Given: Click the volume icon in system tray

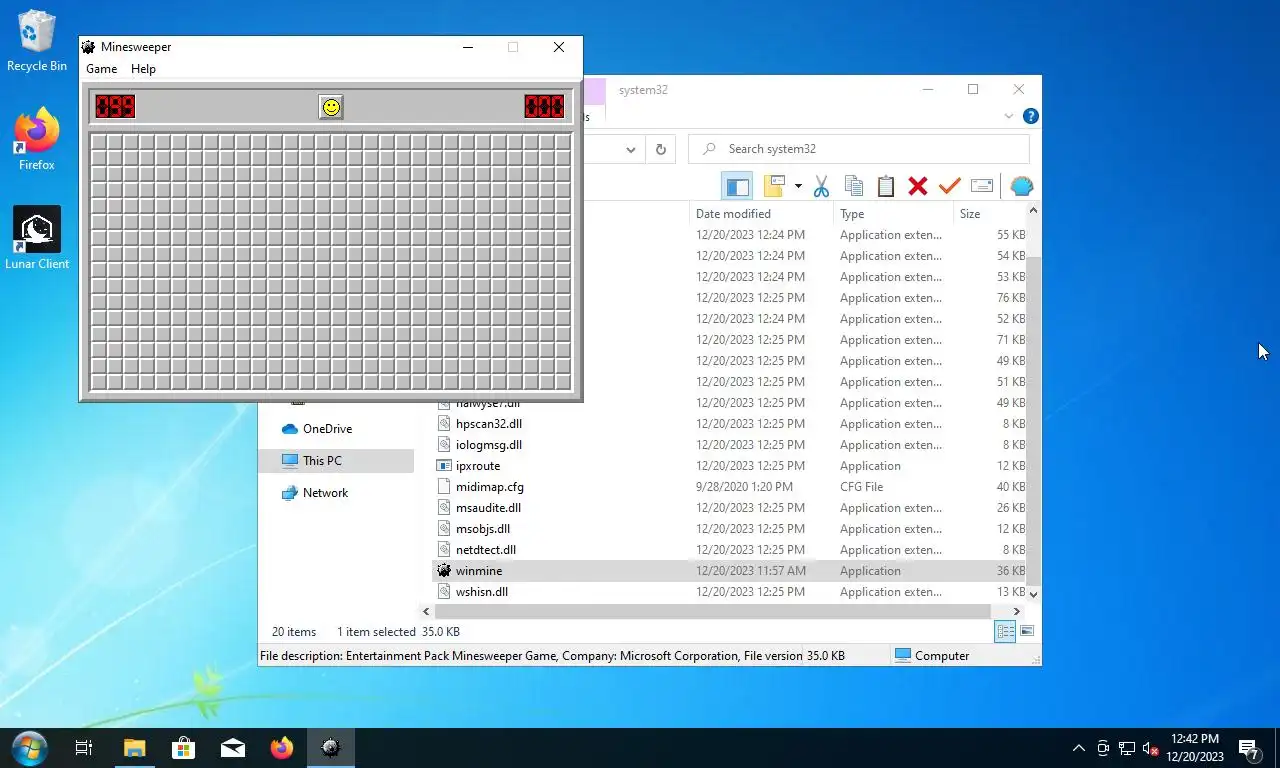Looking at the screenshot, I should pyautogui.click(x=1150, y=748).
